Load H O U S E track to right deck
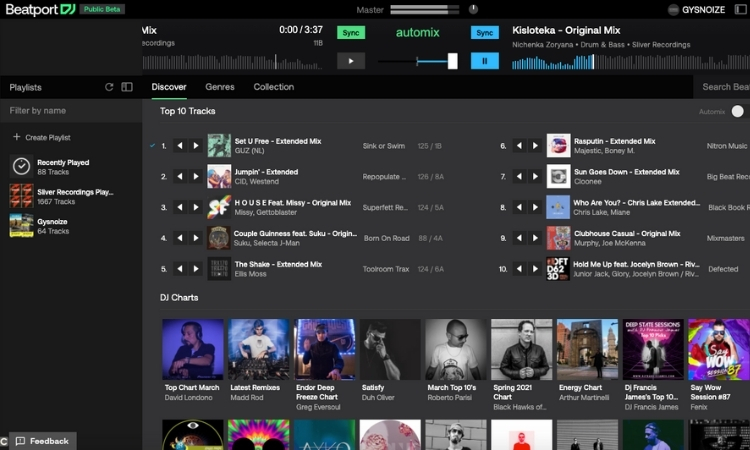 pyautogui.click(x=196, y=207)
